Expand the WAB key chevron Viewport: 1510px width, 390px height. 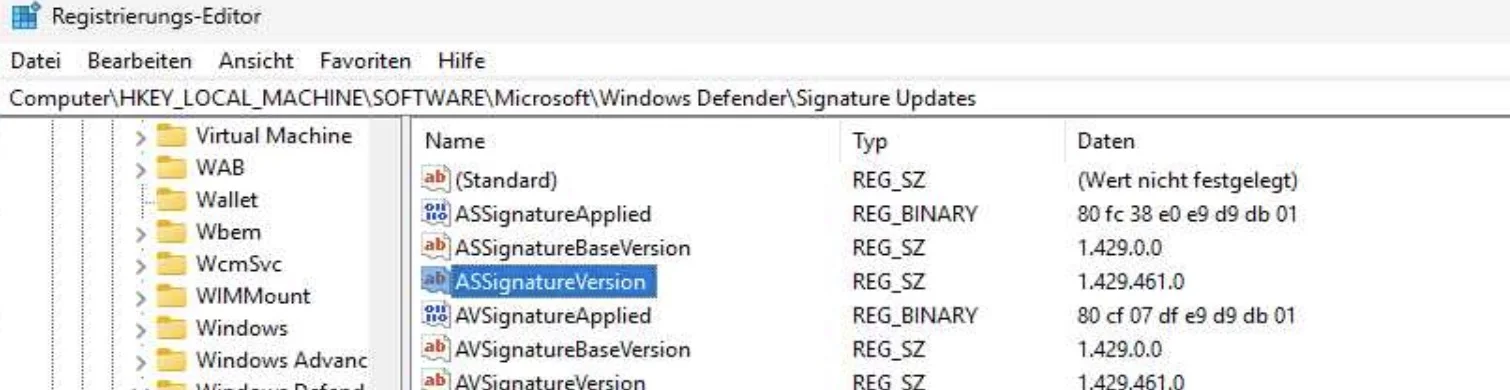click(142, 169)
